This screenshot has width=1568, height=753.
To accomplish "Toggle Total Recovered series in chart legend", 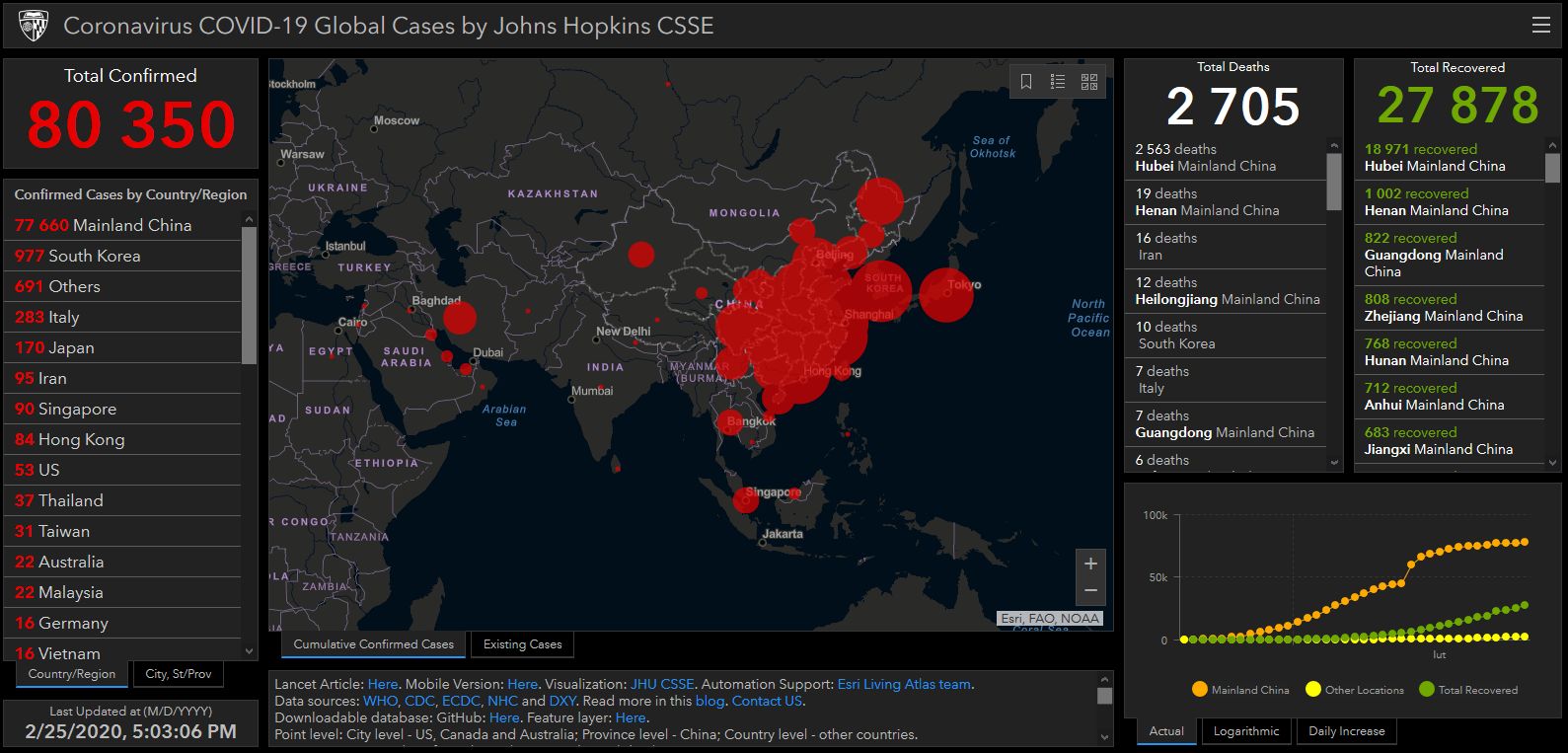I will (x=1468, y=690).
